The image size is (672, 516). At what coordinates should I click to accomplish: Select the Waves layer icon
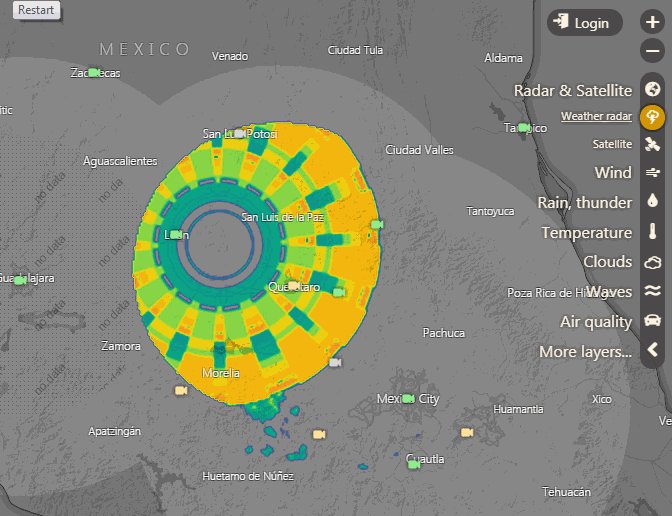tap(652, 291)
